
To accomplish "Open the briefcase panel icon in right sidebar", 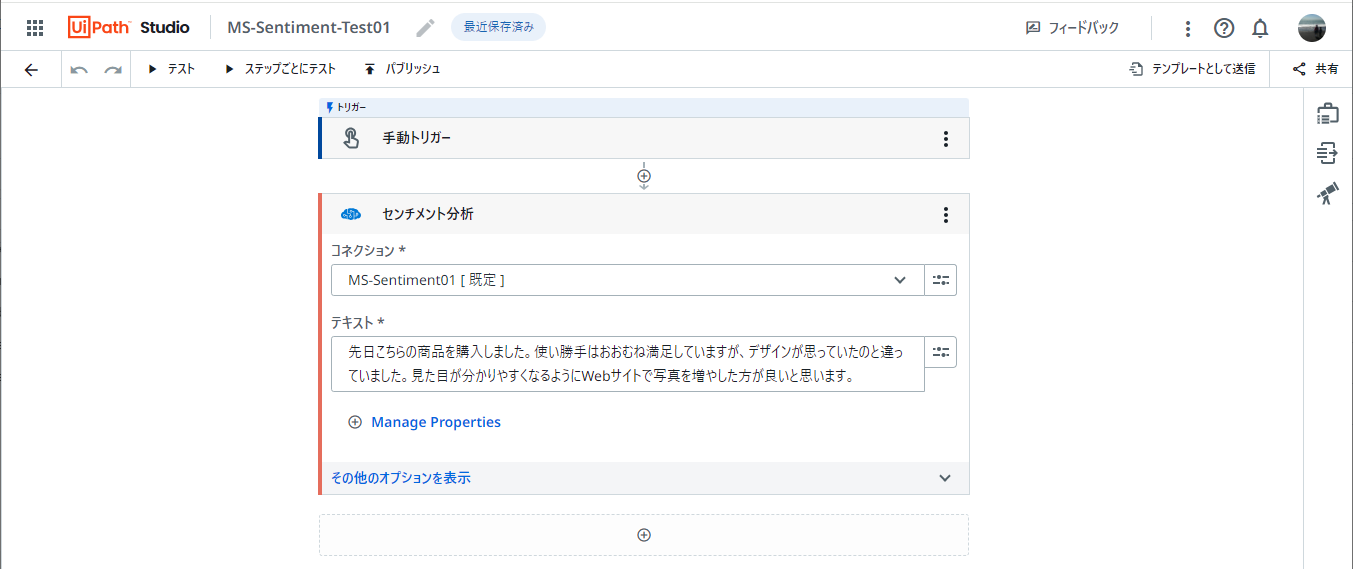I will point(1327,114).
